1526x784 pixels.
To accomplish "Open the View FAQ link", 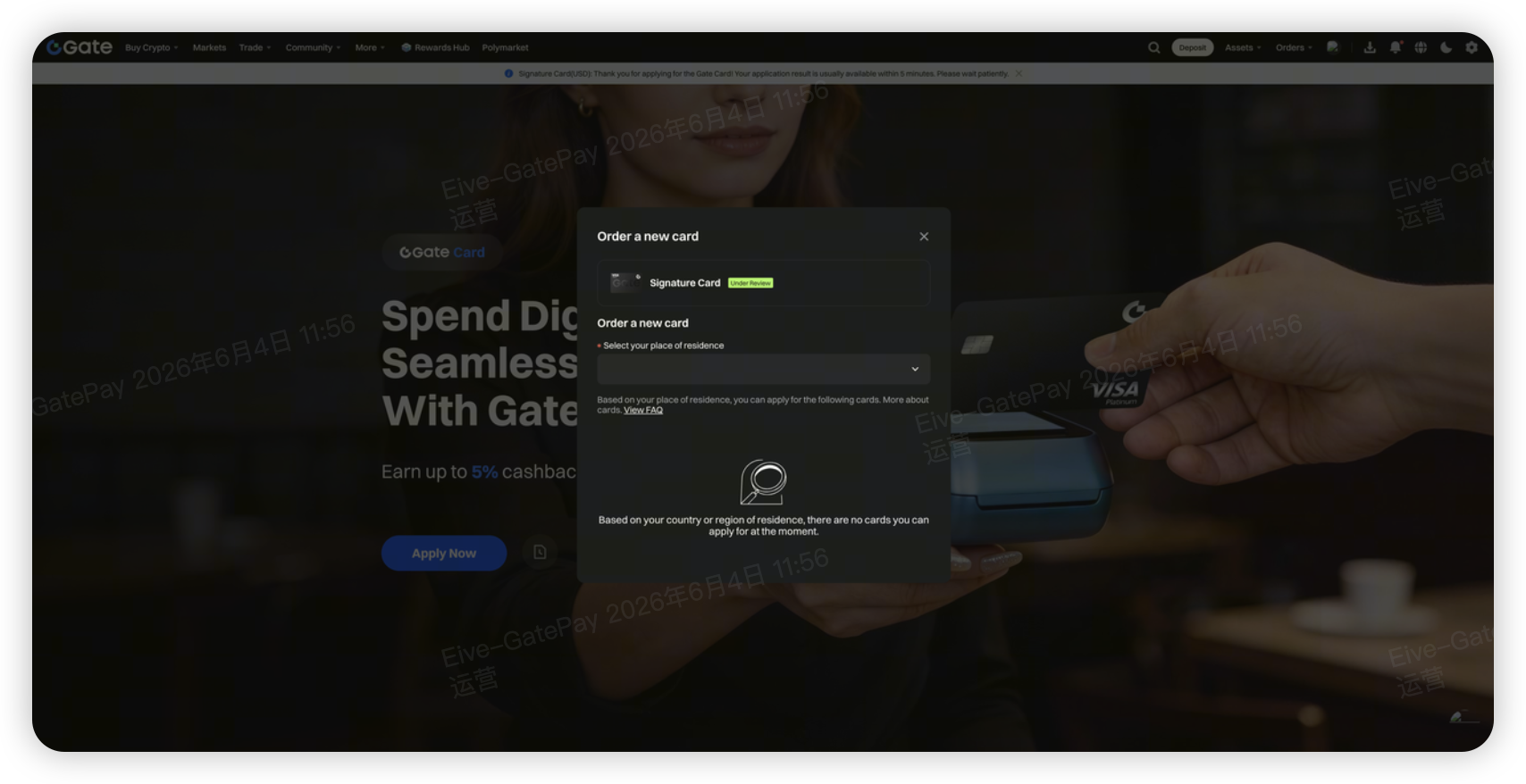I will (x=643, y=410).
